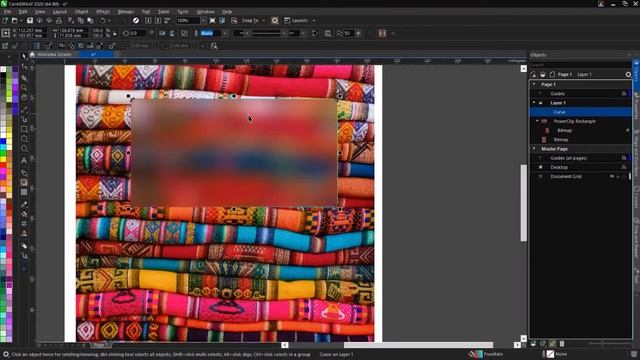Collapse the Master Page node
This screenshot has width=640, height=360.
click(534, 149)
